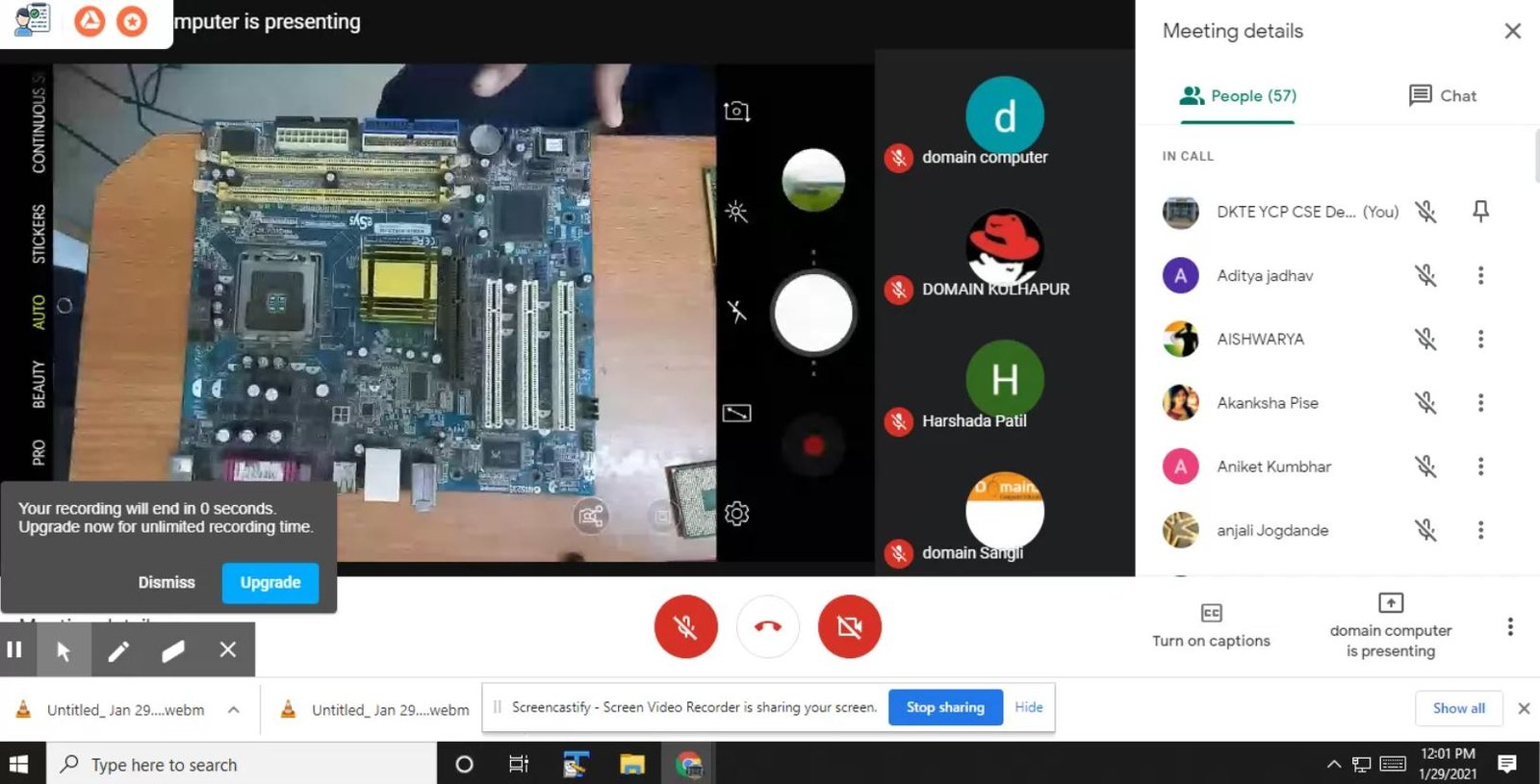Open meeting more options menu
This screenshot has width=1540, height=784.
(1509, 627)
